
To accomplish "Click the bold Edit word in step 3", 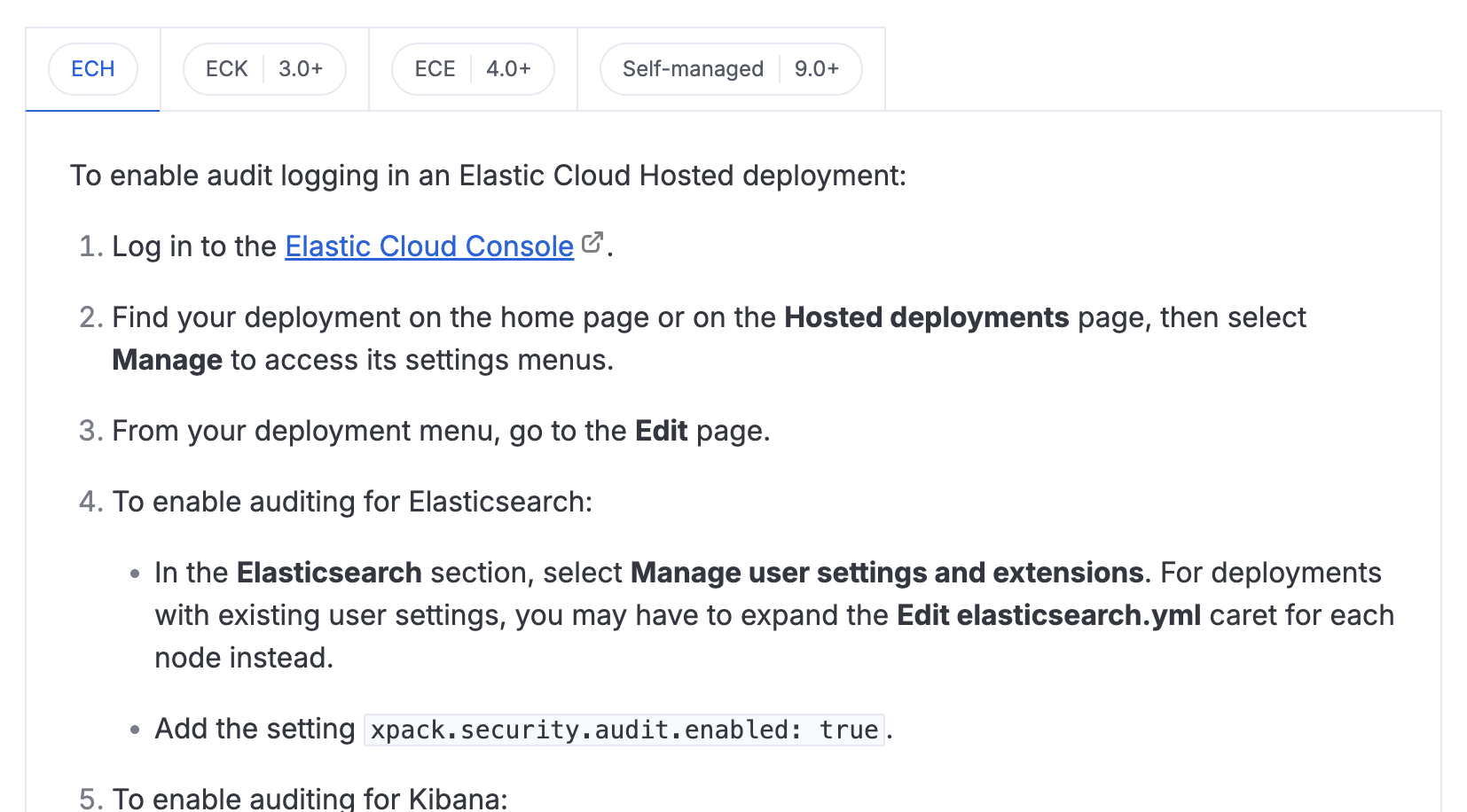I will tap(661, 431).
